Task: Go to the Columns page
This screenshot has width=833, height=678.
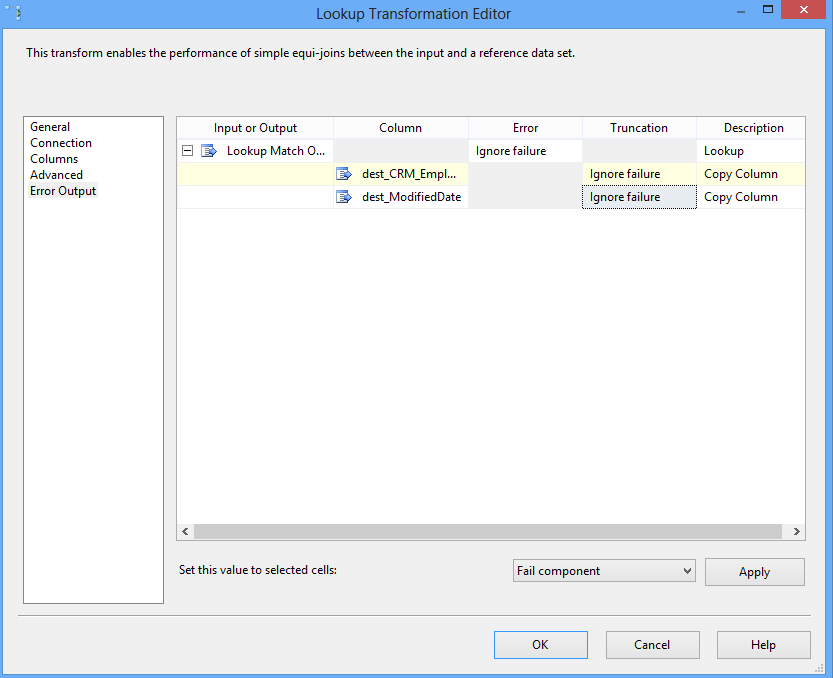Action: [x=54, y=159]
